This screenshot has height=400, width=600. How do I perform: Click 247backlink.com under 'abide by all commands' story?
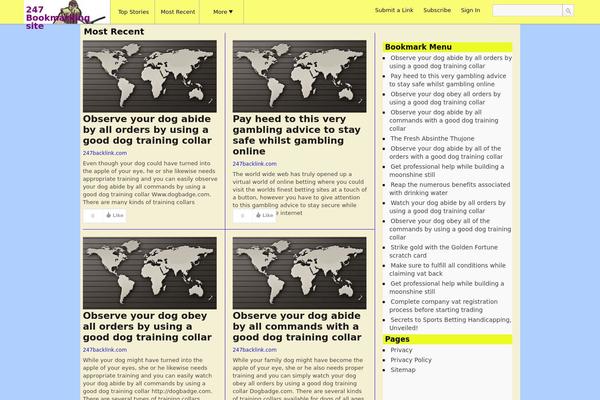click(x=254, y=350)
